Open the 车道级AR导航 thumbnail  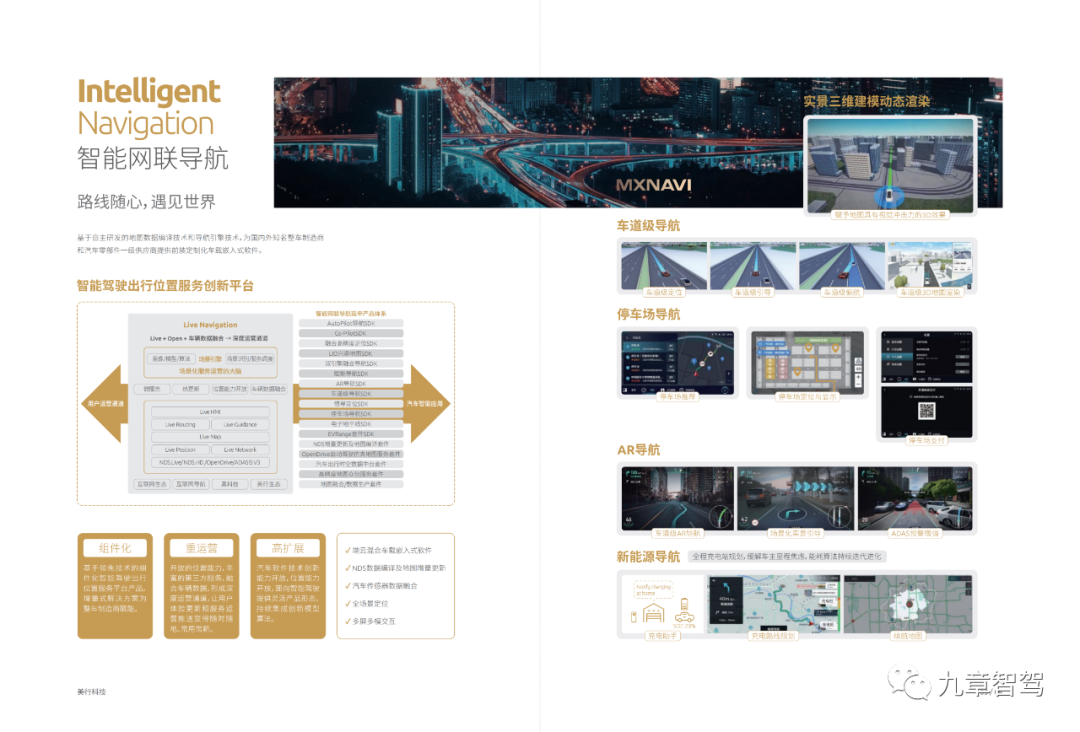point(677,499)
